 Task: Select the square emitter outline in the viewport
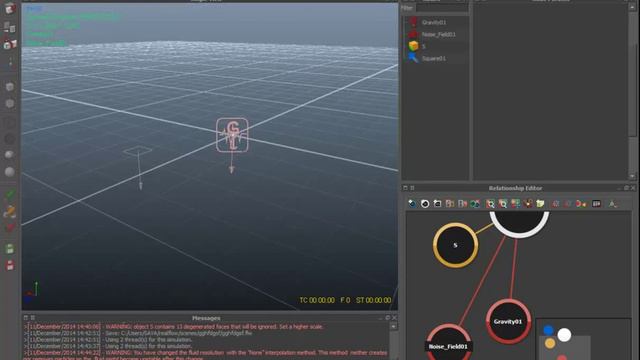click(138, 151)
